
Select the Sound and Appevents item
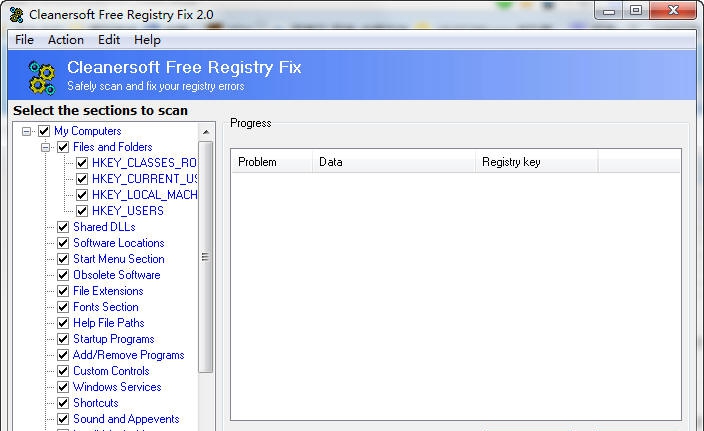126,419
